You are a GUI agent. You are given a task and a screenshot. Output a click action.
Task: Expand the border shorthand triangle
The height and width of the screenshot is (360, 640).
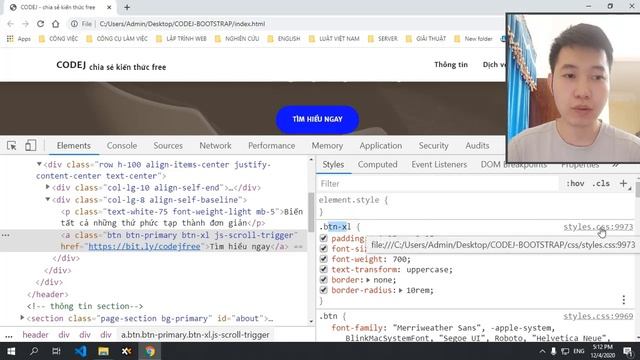pos(368,280)
